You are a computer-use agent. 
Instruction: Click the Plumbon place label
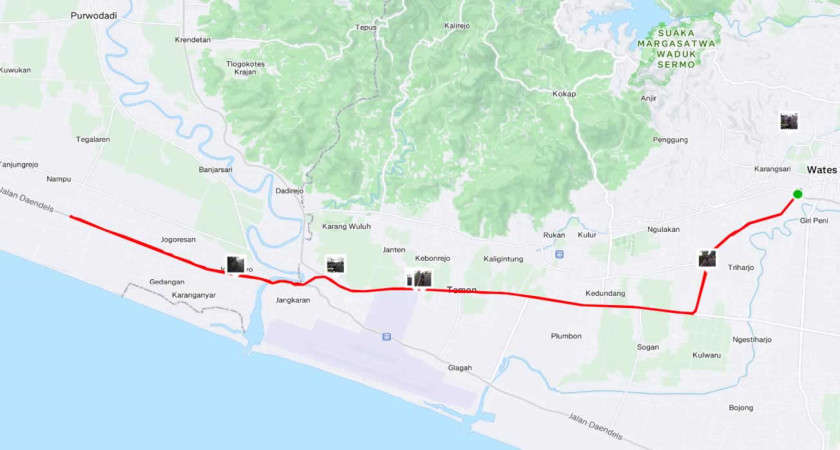[x=566, y=336]
